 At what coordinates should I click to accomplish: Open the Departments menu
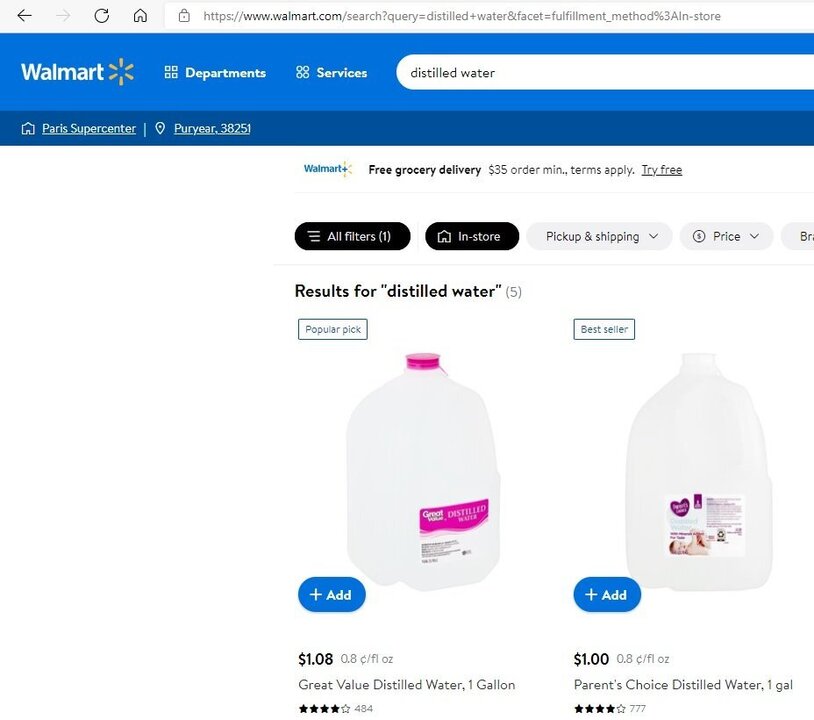215,73
